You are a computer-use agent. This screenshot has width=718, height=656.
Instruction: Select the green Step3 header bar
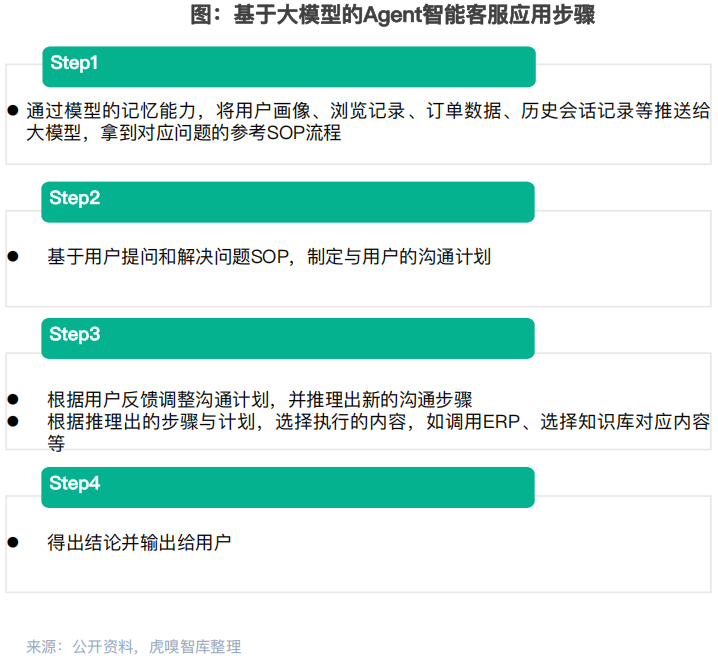coord(288,338)
